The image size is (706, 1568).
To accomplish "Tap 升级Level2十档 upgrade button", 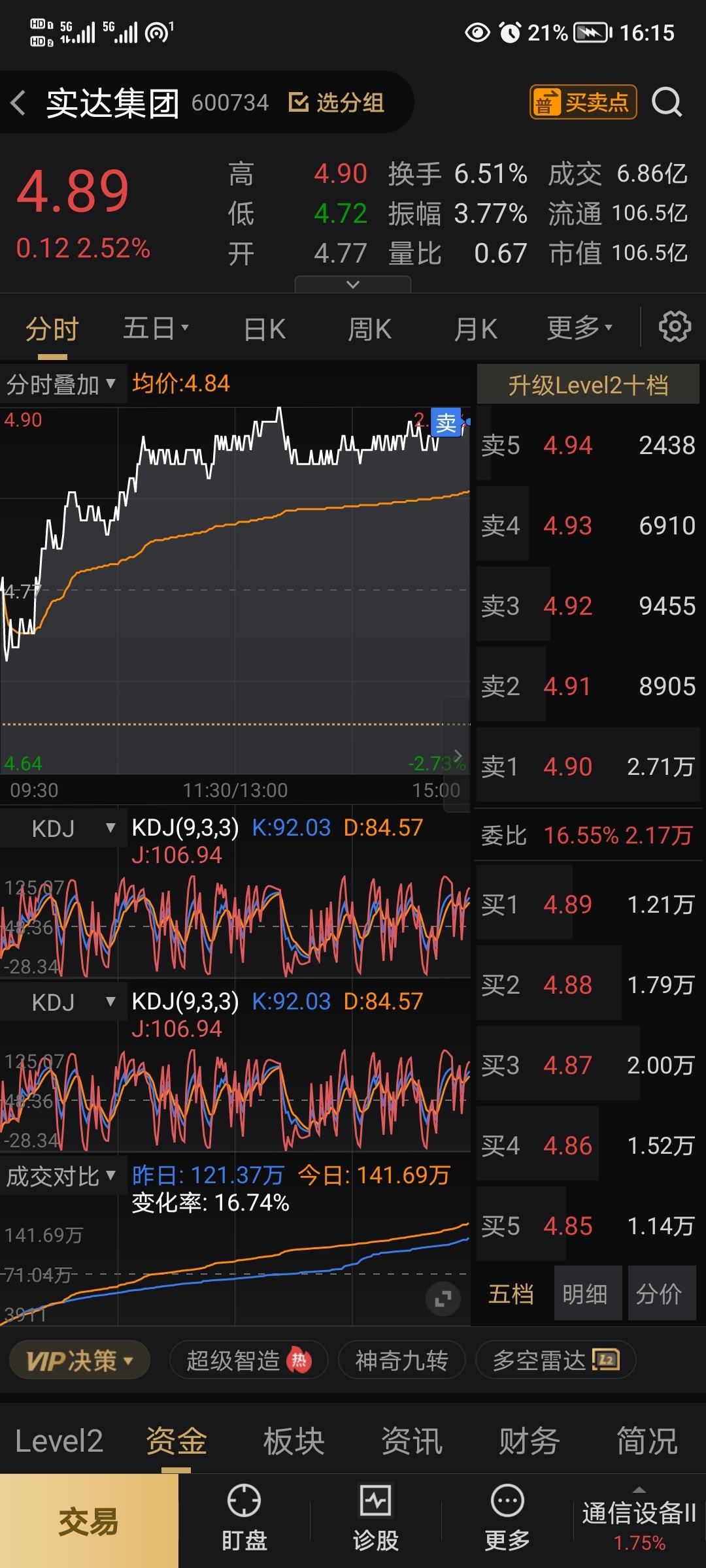I will (588, 384).
